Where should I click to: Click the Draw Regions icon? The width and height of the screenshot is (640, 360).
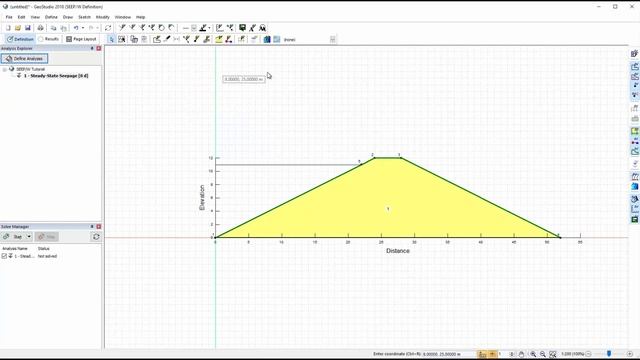pyautogui.click(x=157, y=39)
